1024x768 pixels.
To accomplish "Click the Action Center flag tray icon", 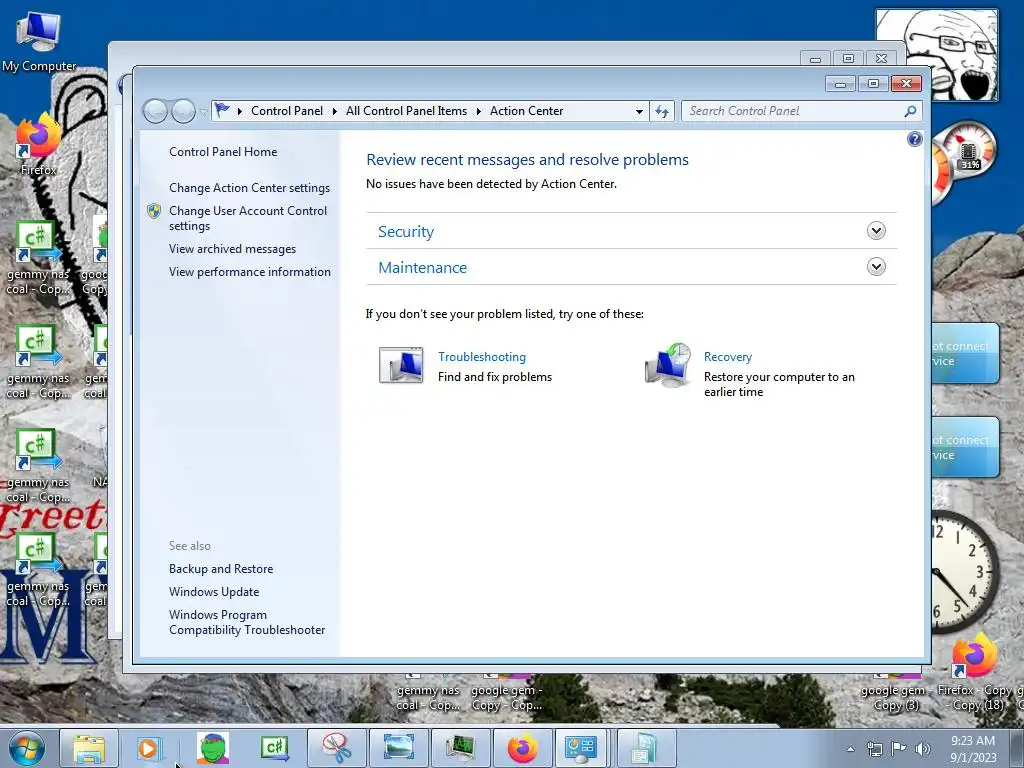I will tap(899, 749).
